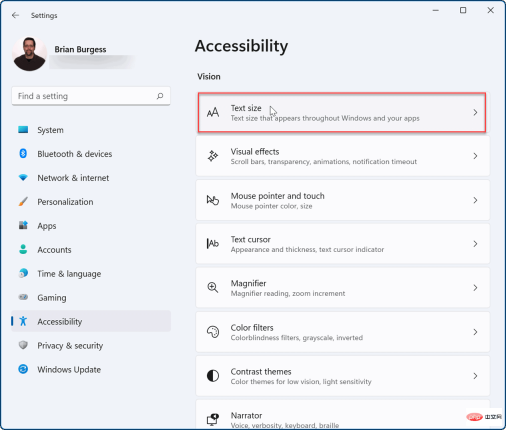Click the Network wifi icon
Image resolution: width=506 pixels, height=430 pixels.
click(23, 177)
